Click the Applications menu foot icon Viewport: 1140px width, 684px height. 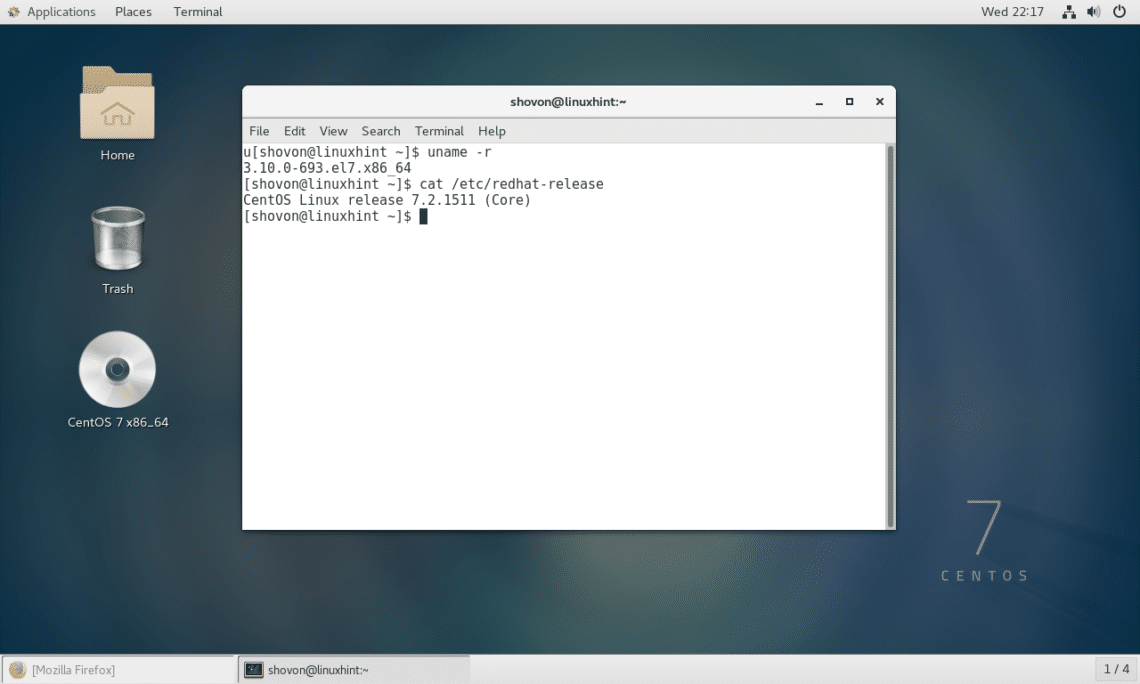tap(14, 12)
